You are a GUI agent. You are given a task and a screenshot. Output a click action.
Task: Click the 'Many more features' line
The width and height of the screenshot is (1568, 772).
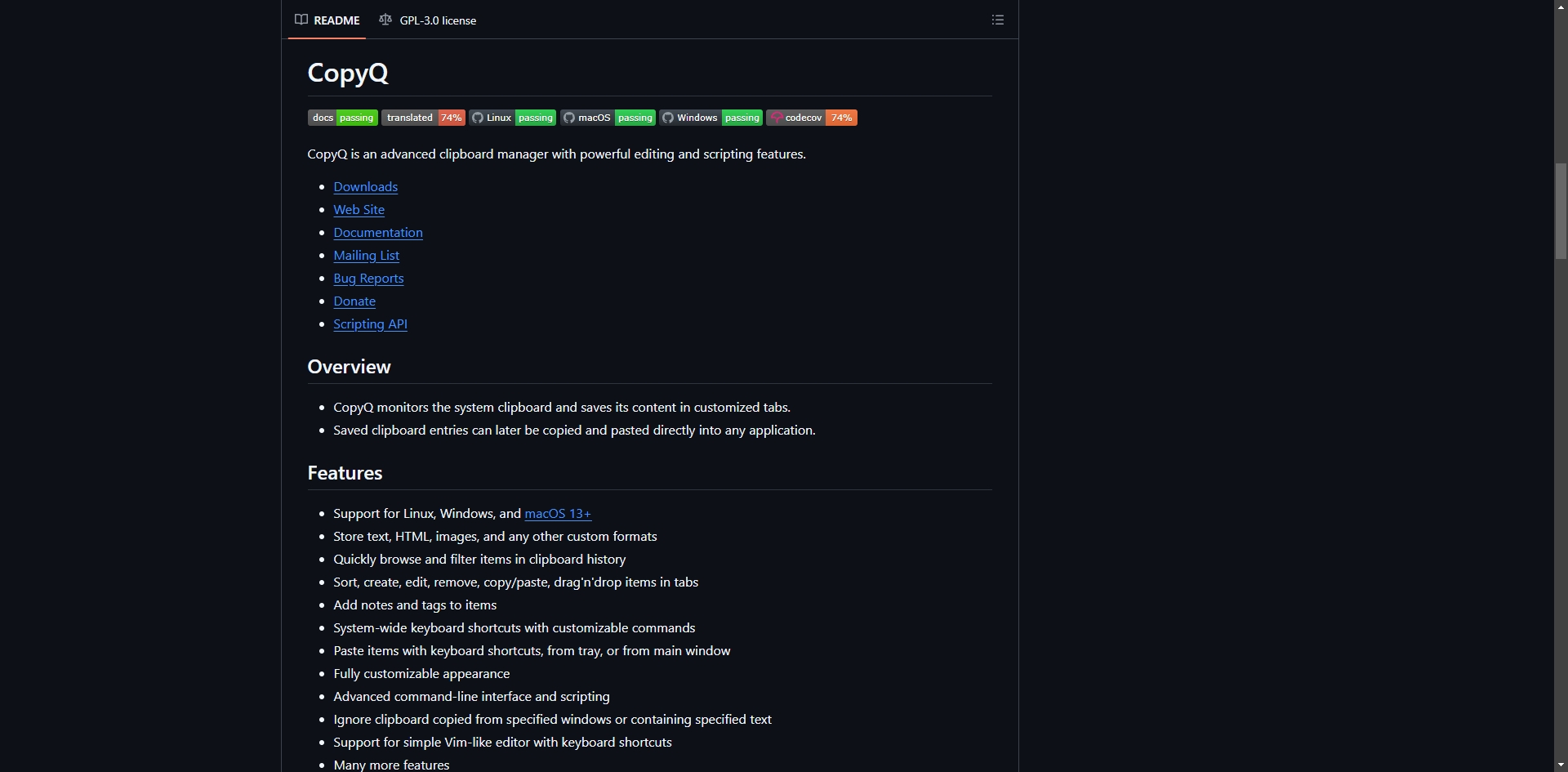[391, 765]
